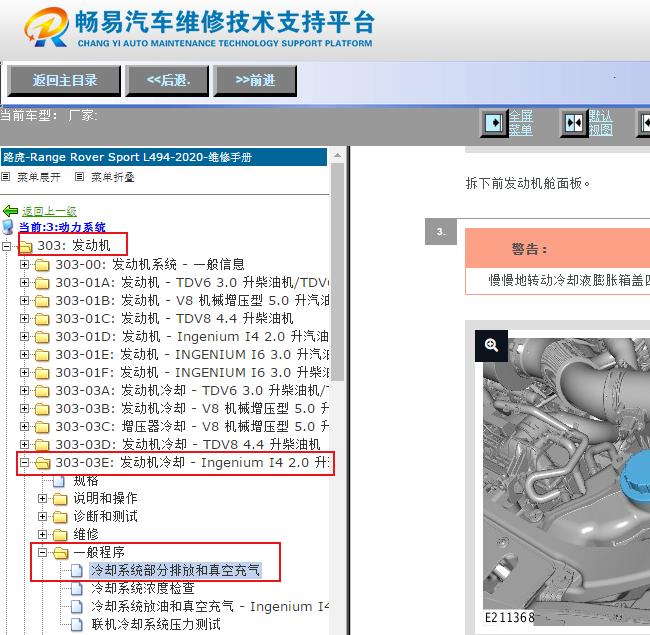Select the 303-01B 发动机 V8 tree label
The height and width of the screenshot is (635, 650).
(x=192, y=300)
